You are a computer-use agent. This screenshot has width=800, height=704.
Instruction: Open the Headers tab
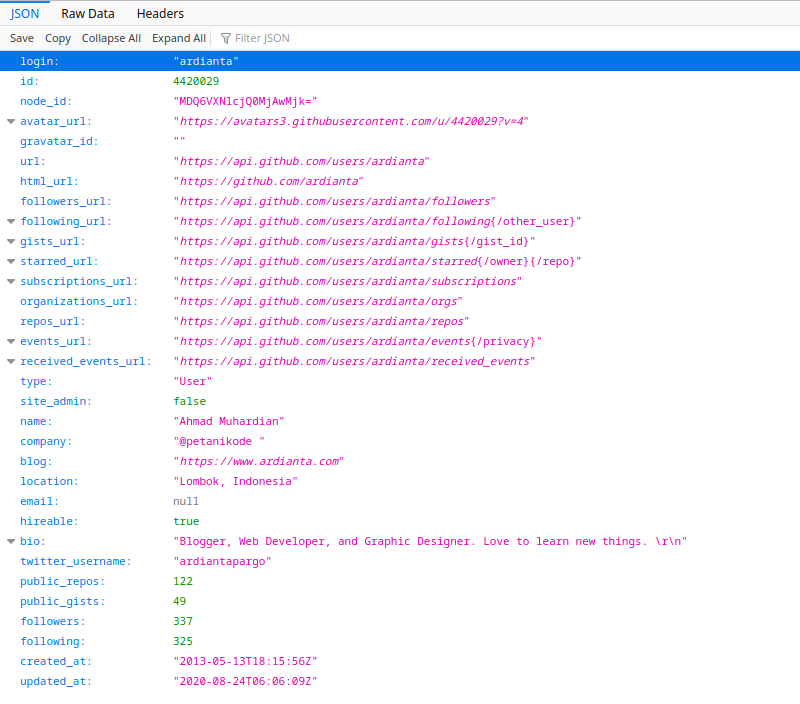160,13
